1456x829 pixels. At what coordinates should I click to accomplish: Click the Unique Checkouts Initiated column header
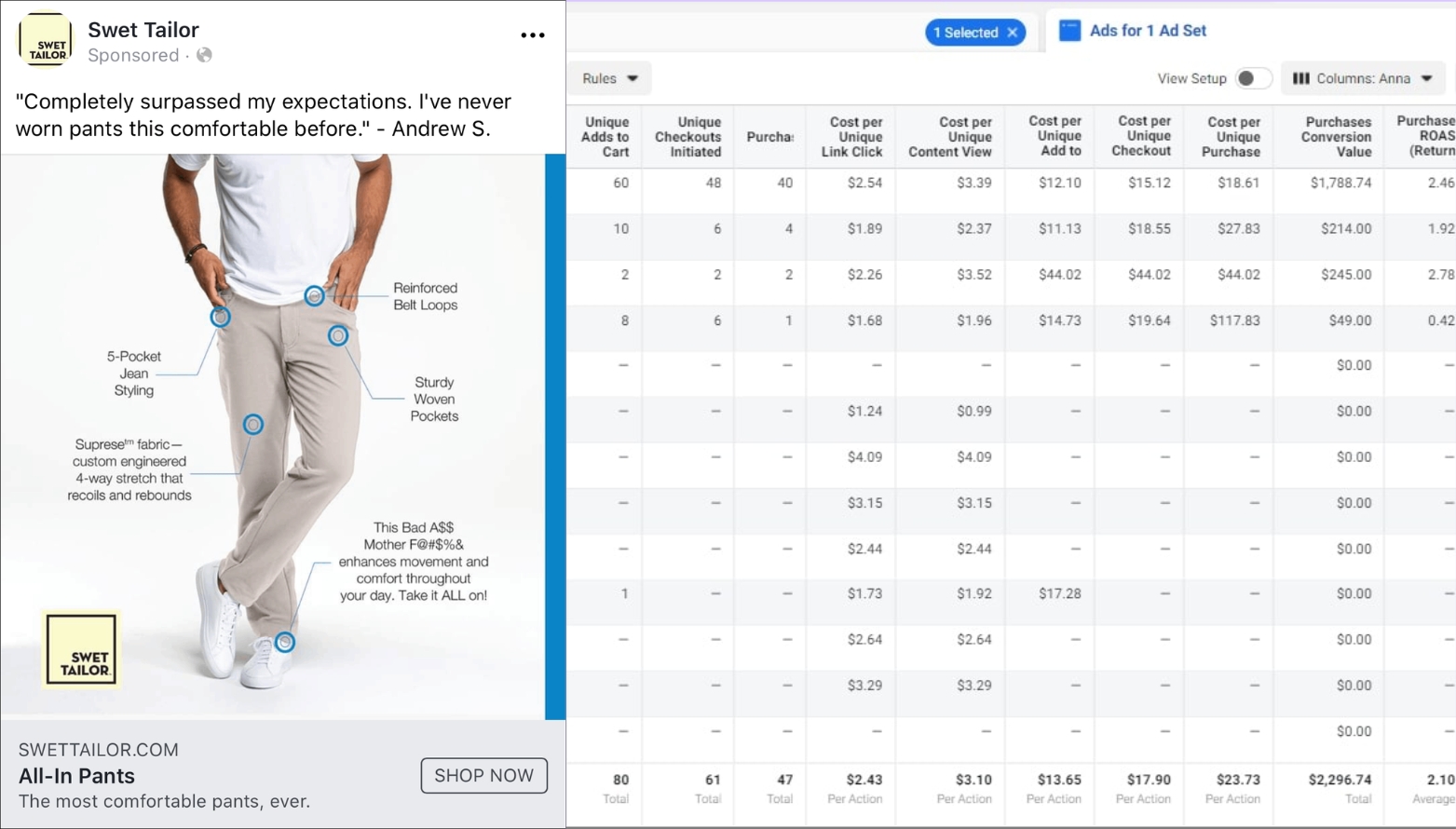688,137
